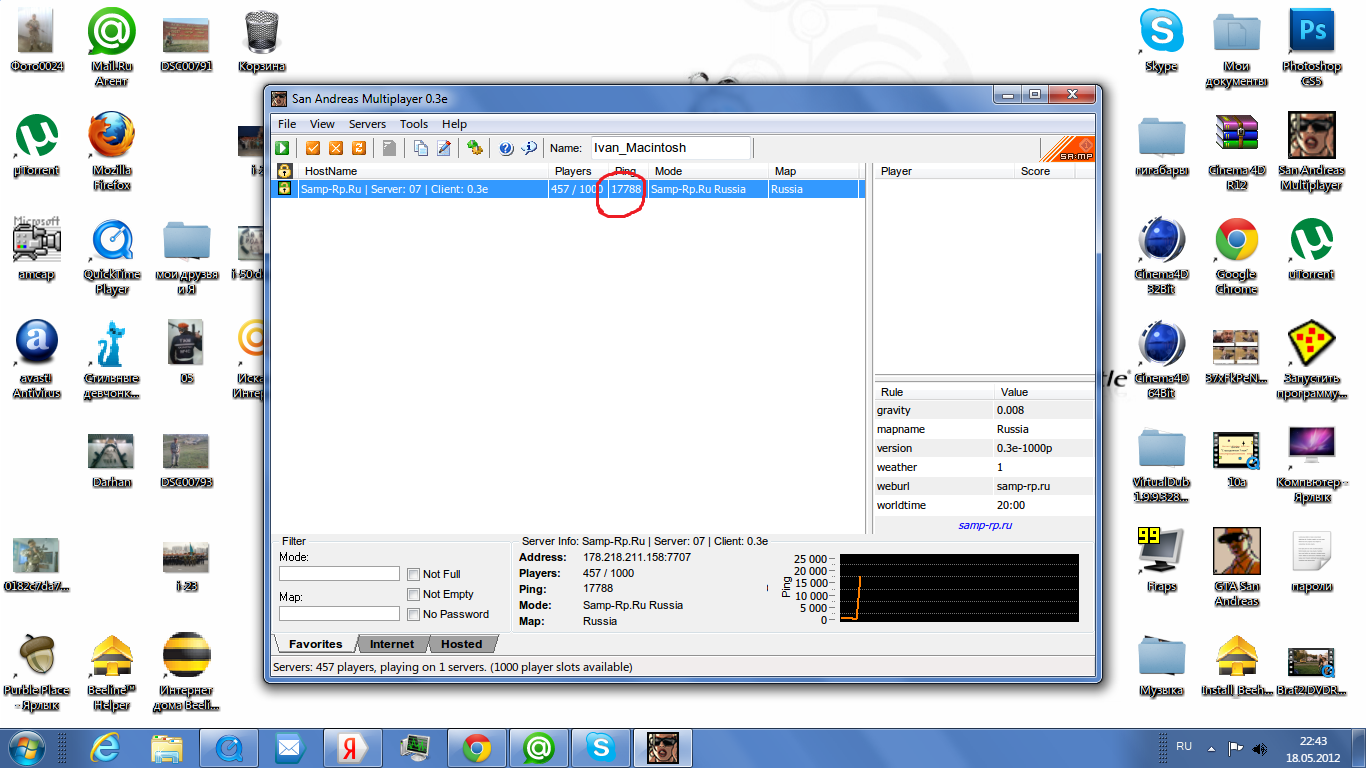Open the samp-rp.ru link under rules

click(x=985, y=525)
